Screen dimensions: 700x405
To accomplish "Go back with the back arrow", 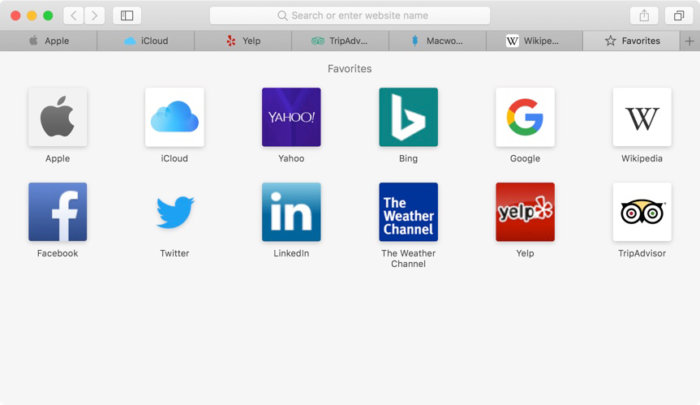I will coord(74,16).
